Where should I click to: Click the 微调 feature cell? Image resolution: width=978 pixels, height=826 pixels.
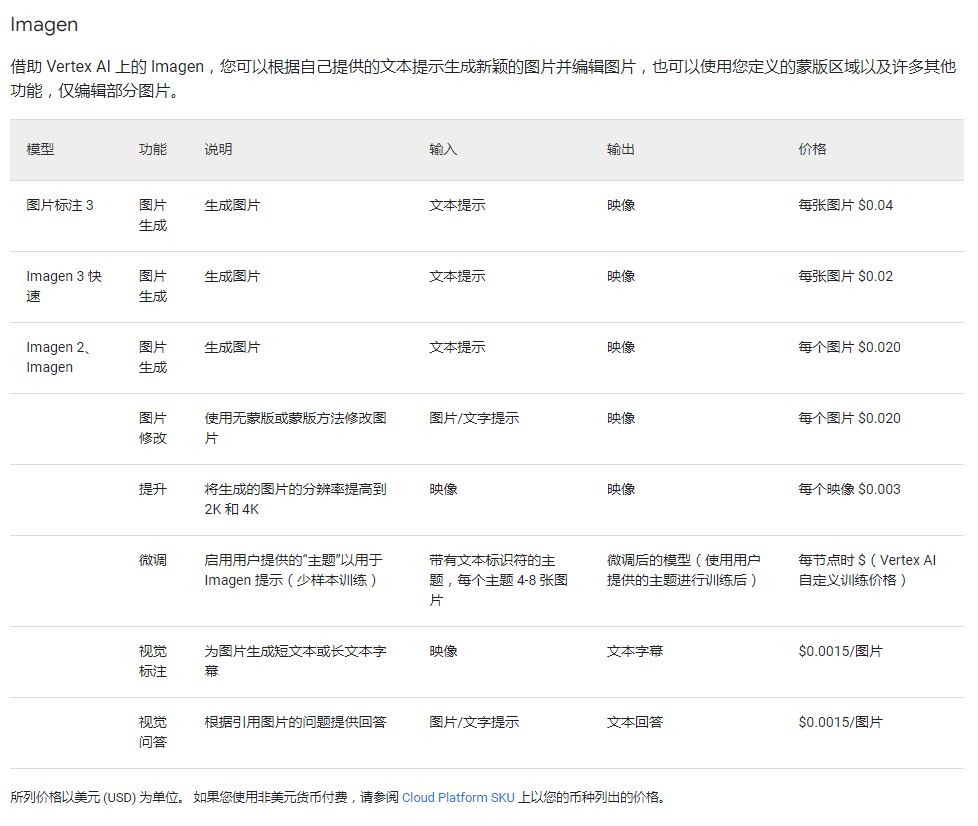click(x=153, y=560)
